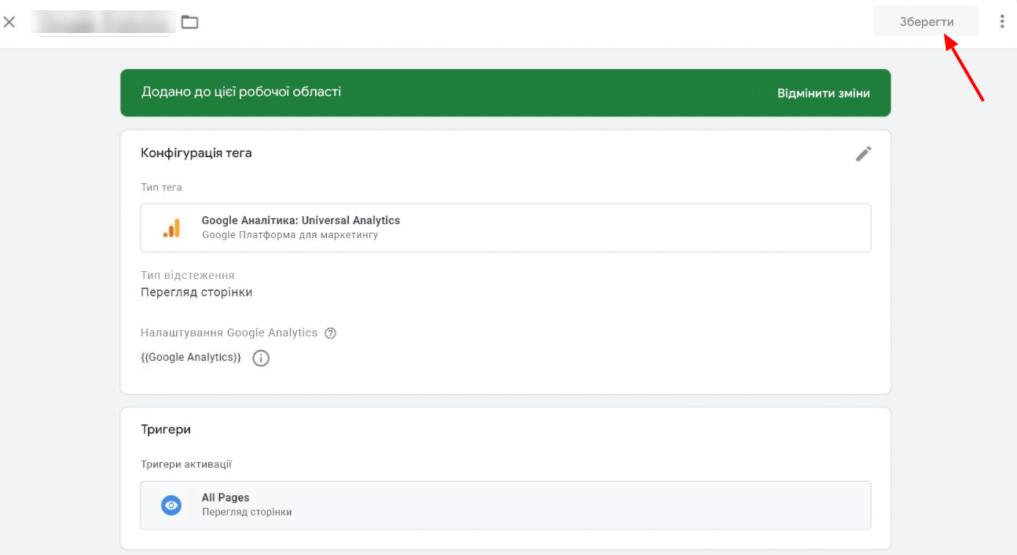
Task: Close the tag editor with X icon
Action: coord(9,22)
